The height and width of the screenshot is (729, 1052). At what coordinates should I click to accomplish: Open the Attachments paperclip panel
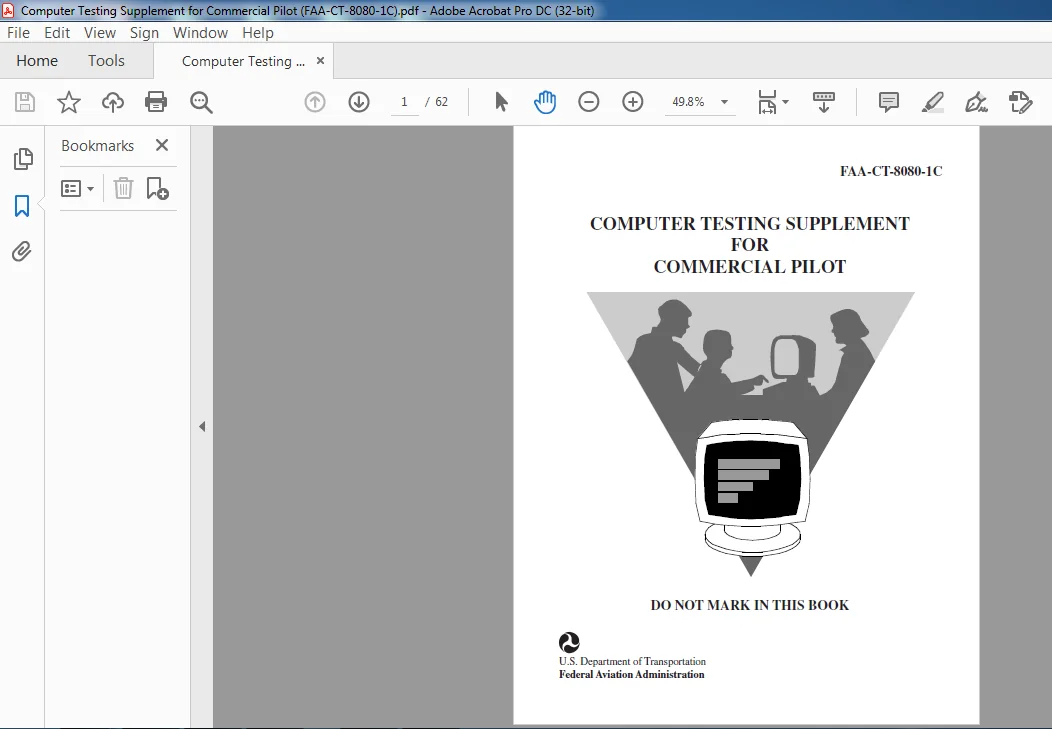(x=21, y=252)
